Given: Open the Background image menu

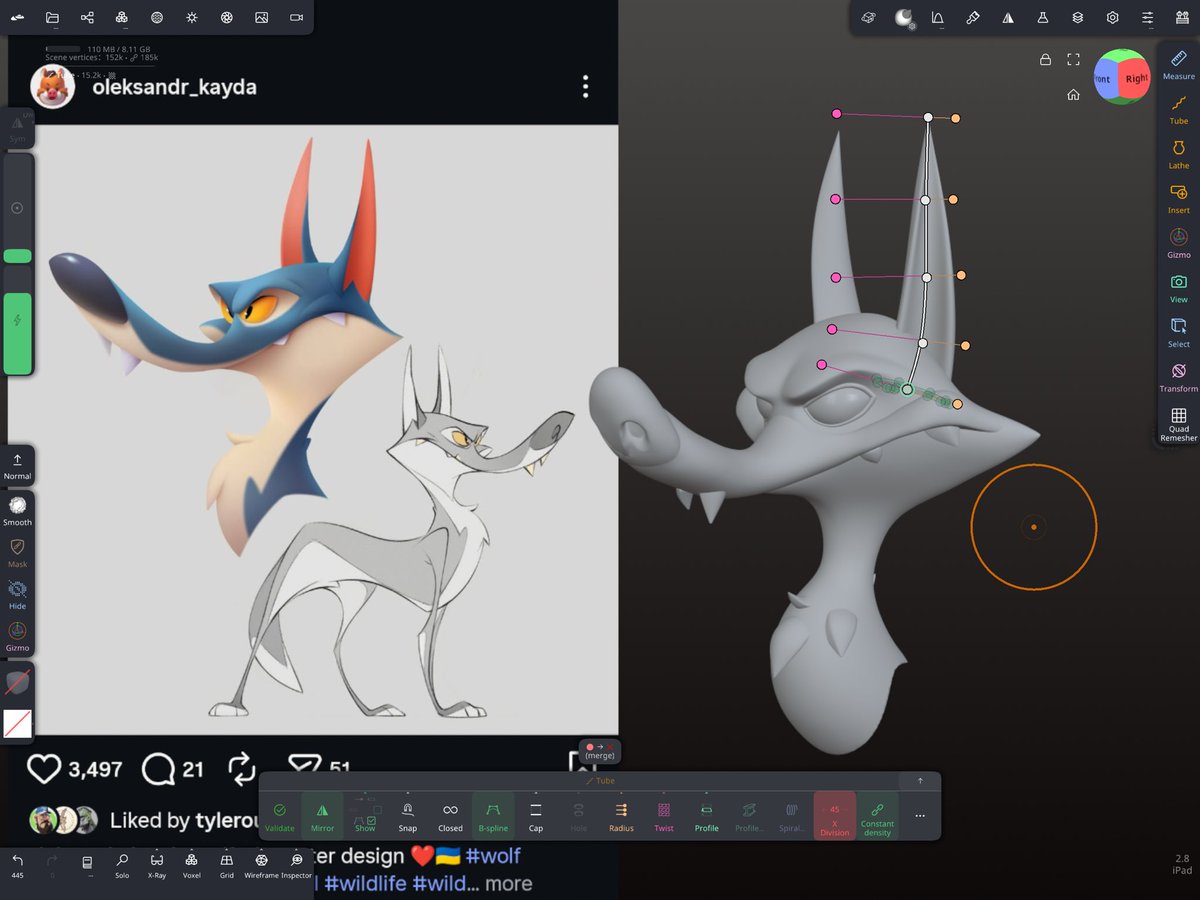Looking at the screenshot, I should (261, 18).
